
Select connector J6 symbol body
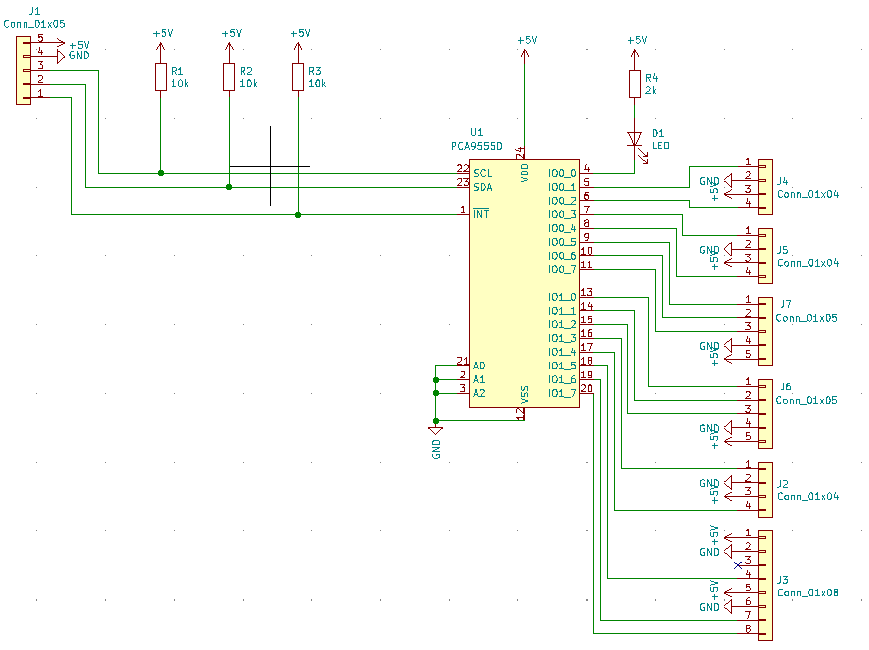click(765, 414)
